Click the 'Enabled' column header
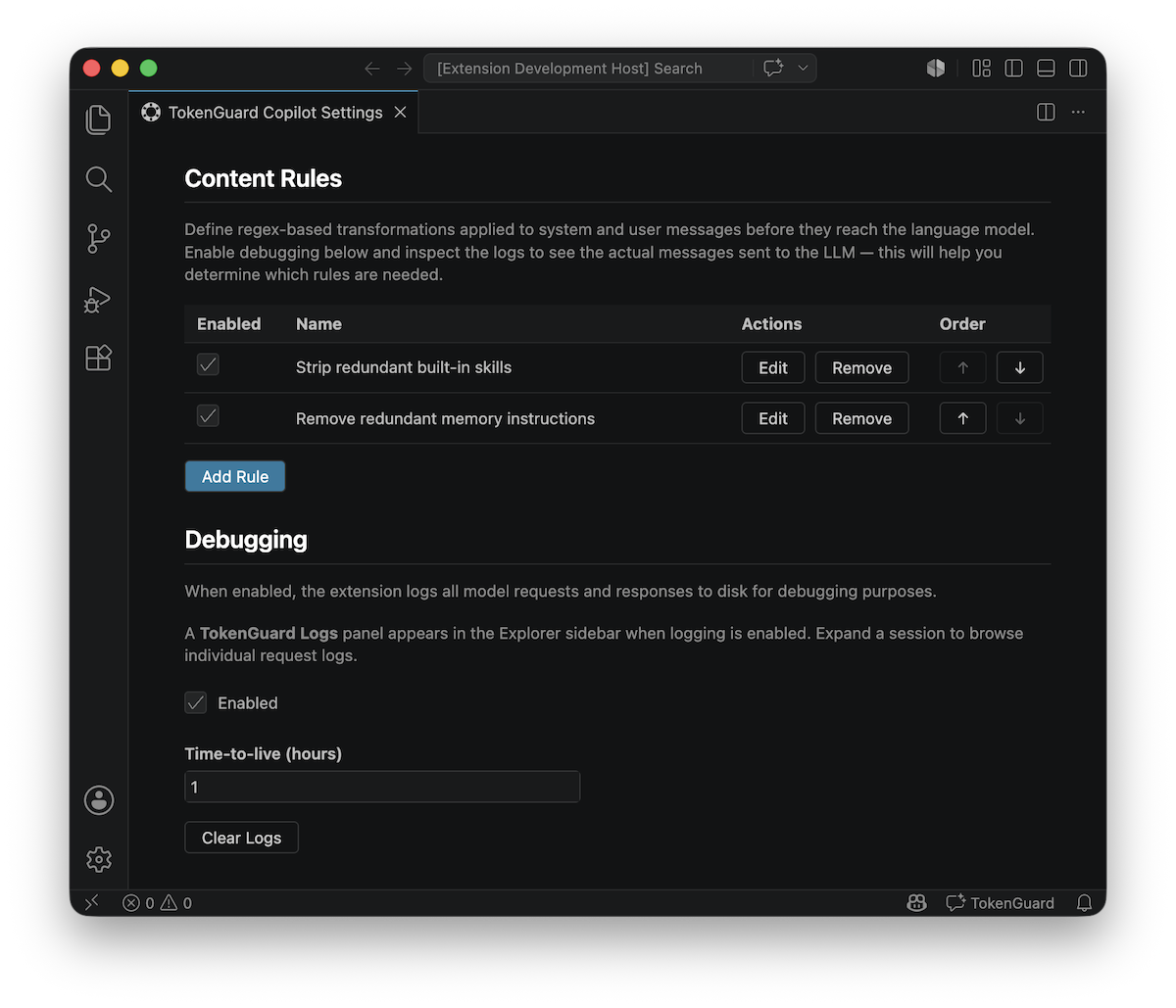This screenshot has height=1008, width=1176. [x=228, y=324]
